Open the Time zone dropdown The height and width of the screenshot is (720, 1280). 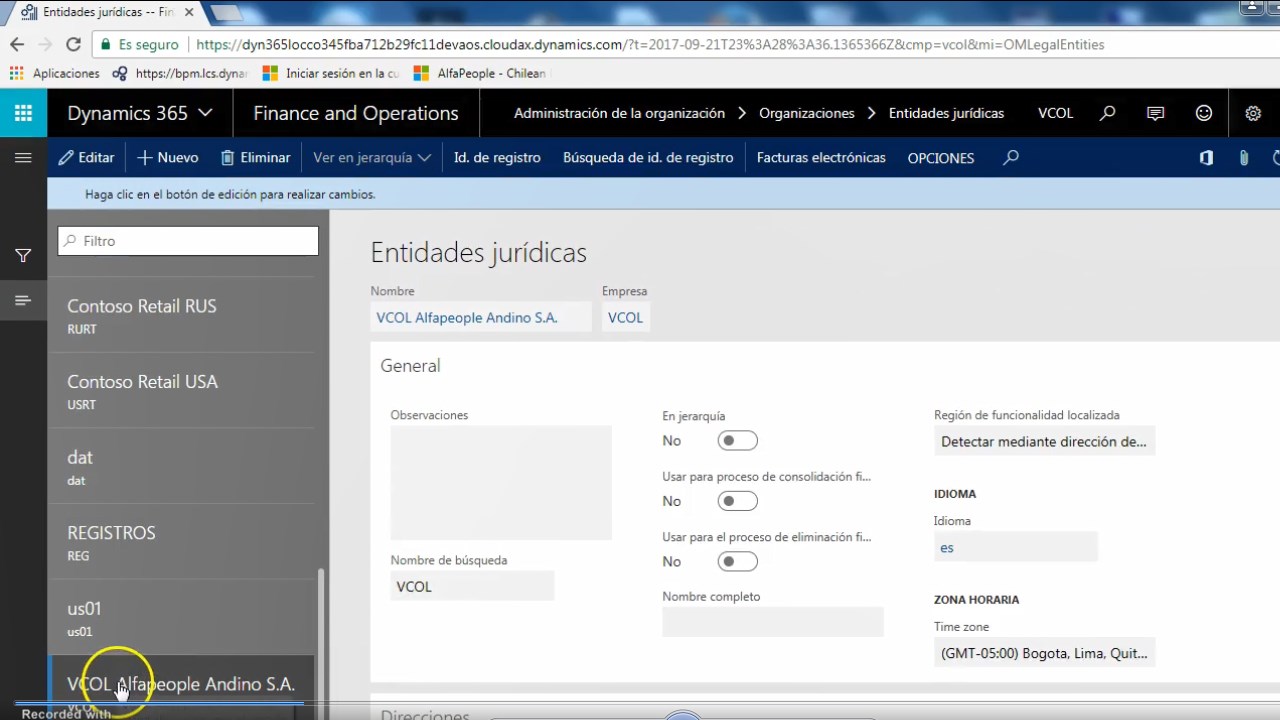click(x=1044, y=653)
